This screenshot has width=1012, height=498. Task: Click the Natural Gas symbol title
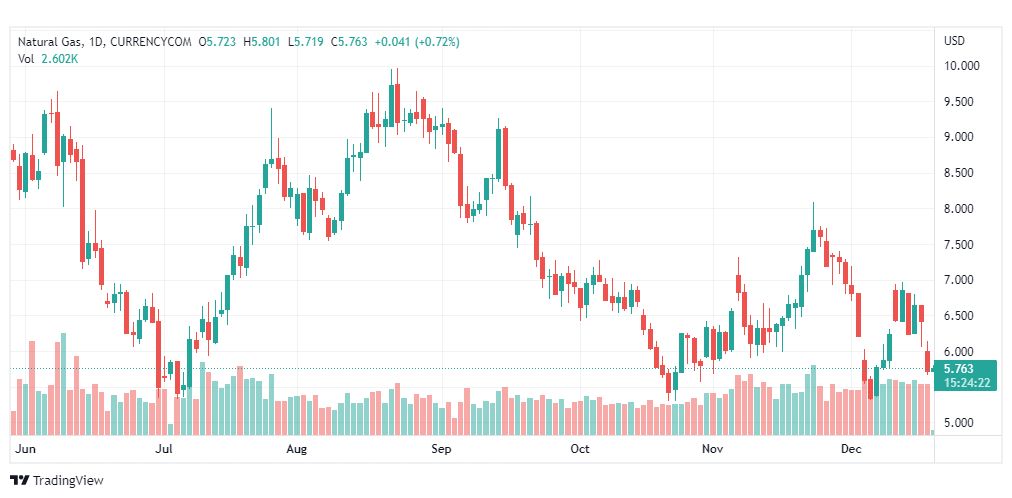pos(59,42)
